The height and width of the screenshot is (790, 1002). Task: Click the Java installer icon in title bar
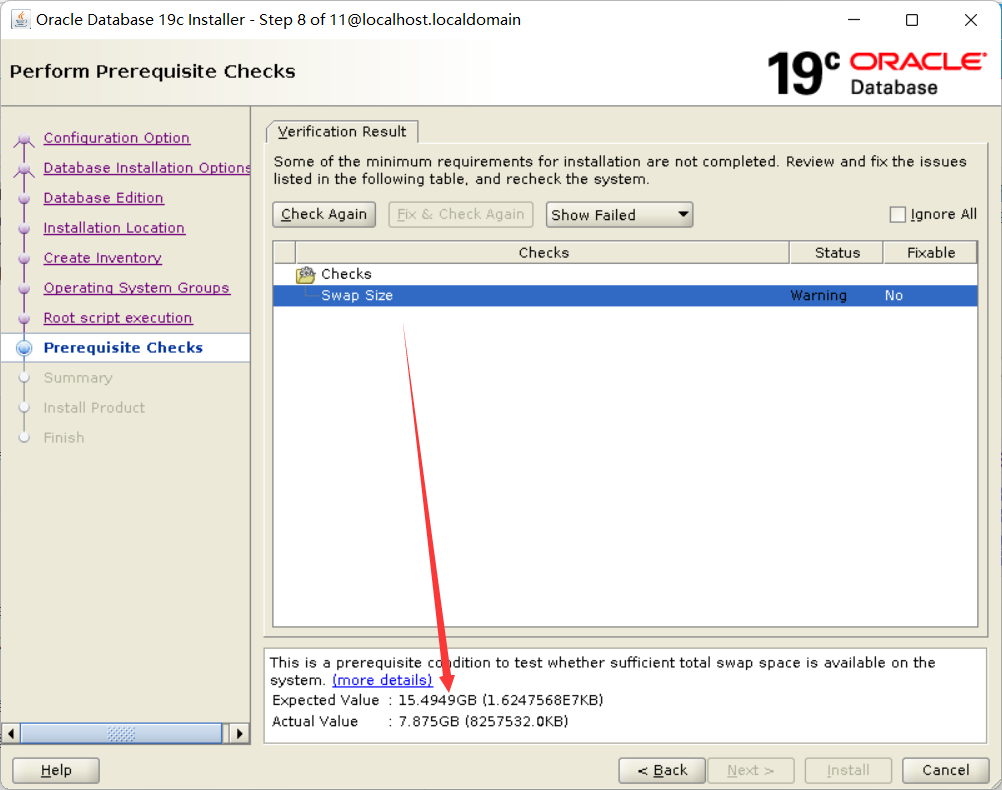click(20, 20)
